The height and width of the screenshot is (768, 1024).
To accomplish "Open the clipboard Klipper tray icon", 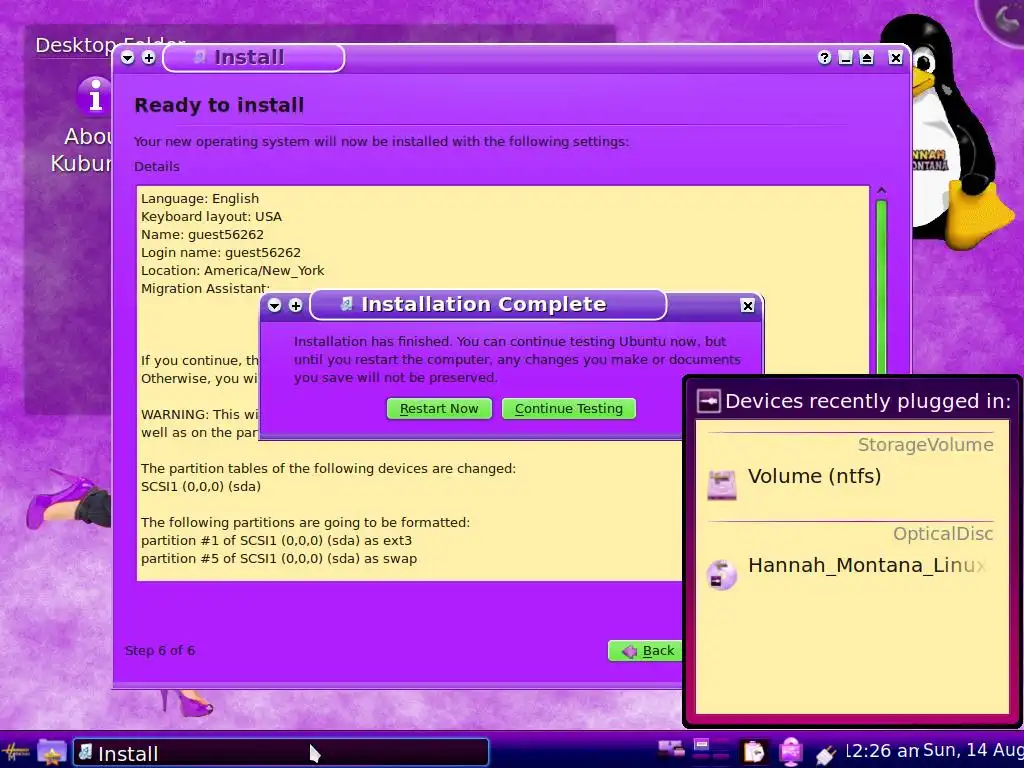I will pos(754,752).
